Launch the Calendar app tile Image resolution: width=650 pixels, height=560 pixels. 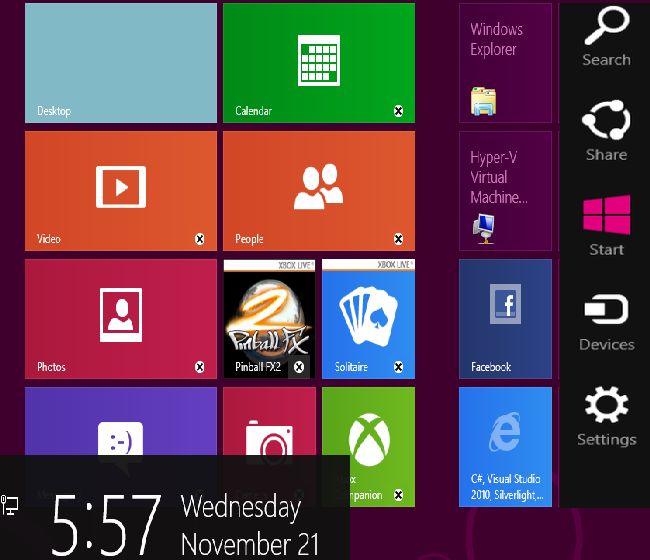coord(319,63)
